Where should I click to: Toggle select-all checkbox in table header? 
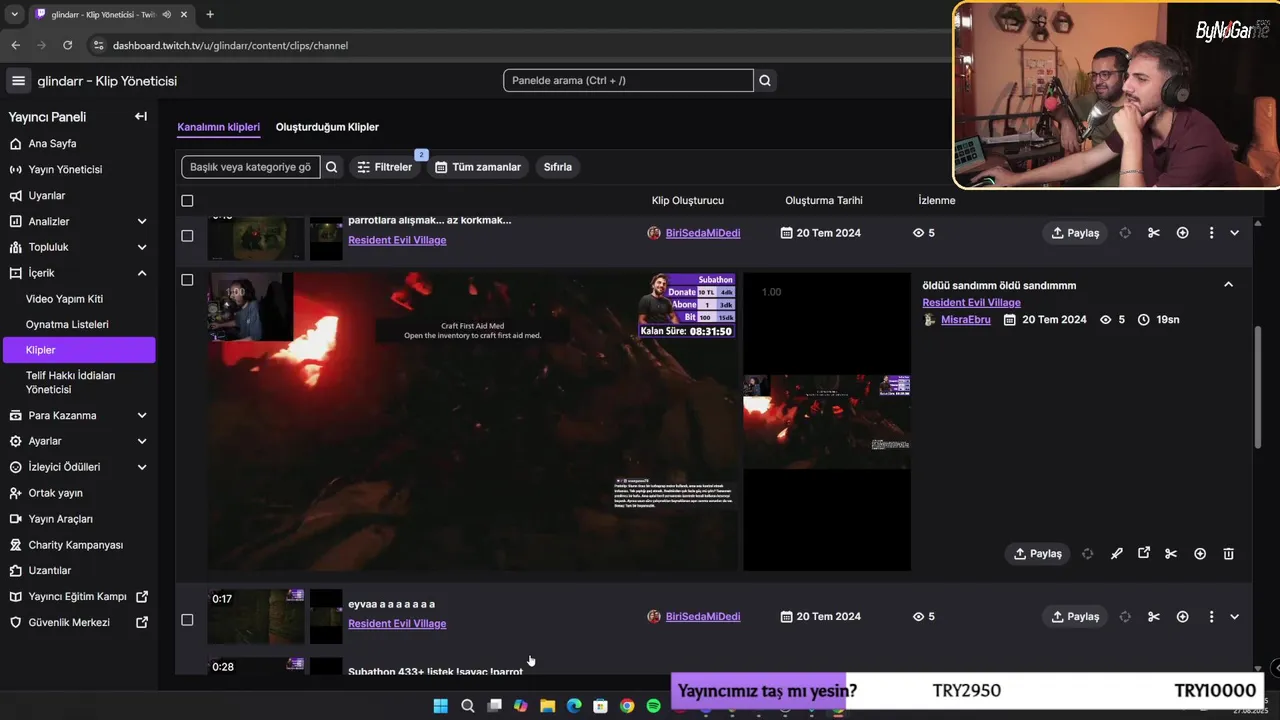187,201
